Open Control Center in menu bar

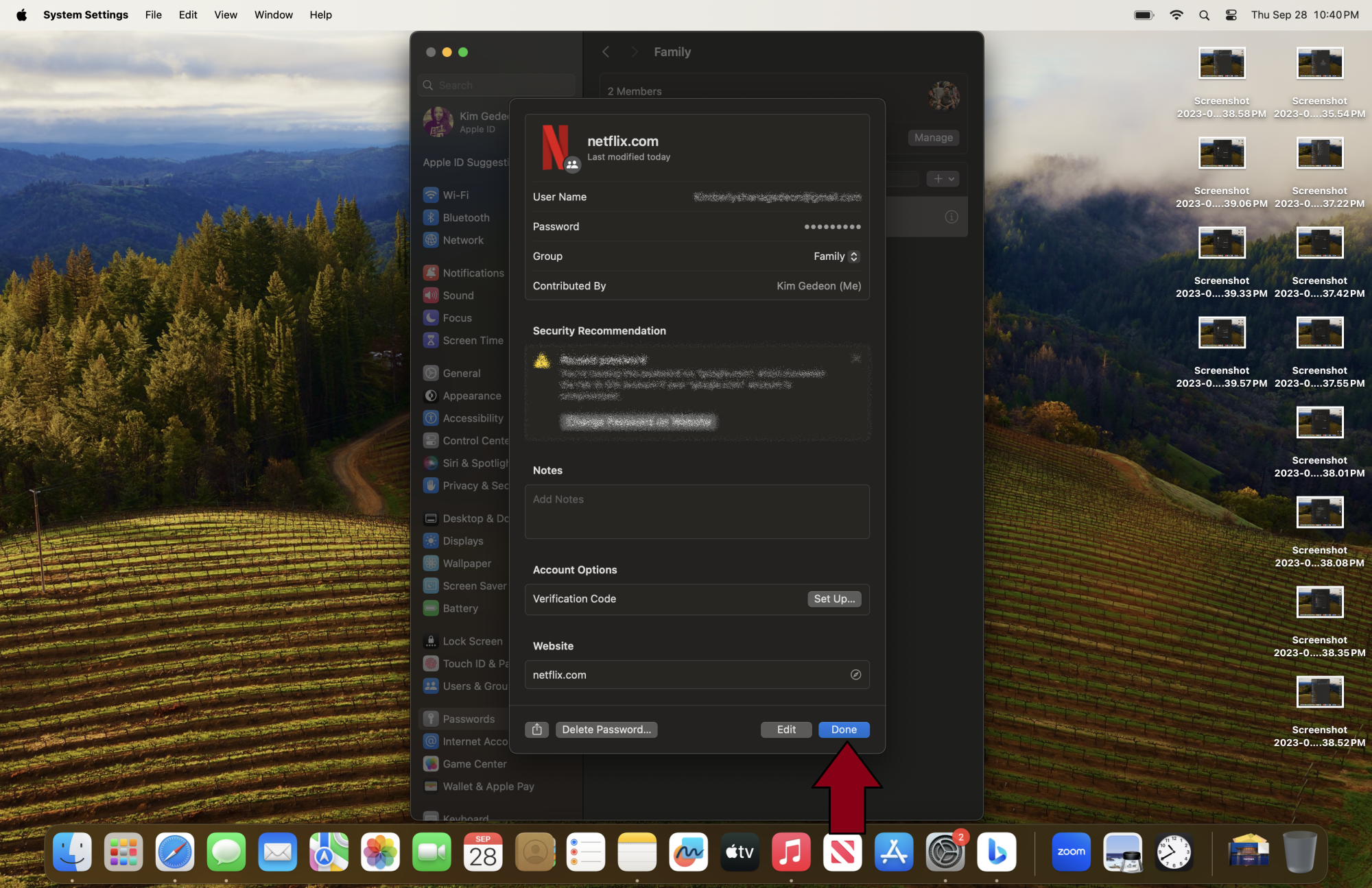pos(1231,15)
